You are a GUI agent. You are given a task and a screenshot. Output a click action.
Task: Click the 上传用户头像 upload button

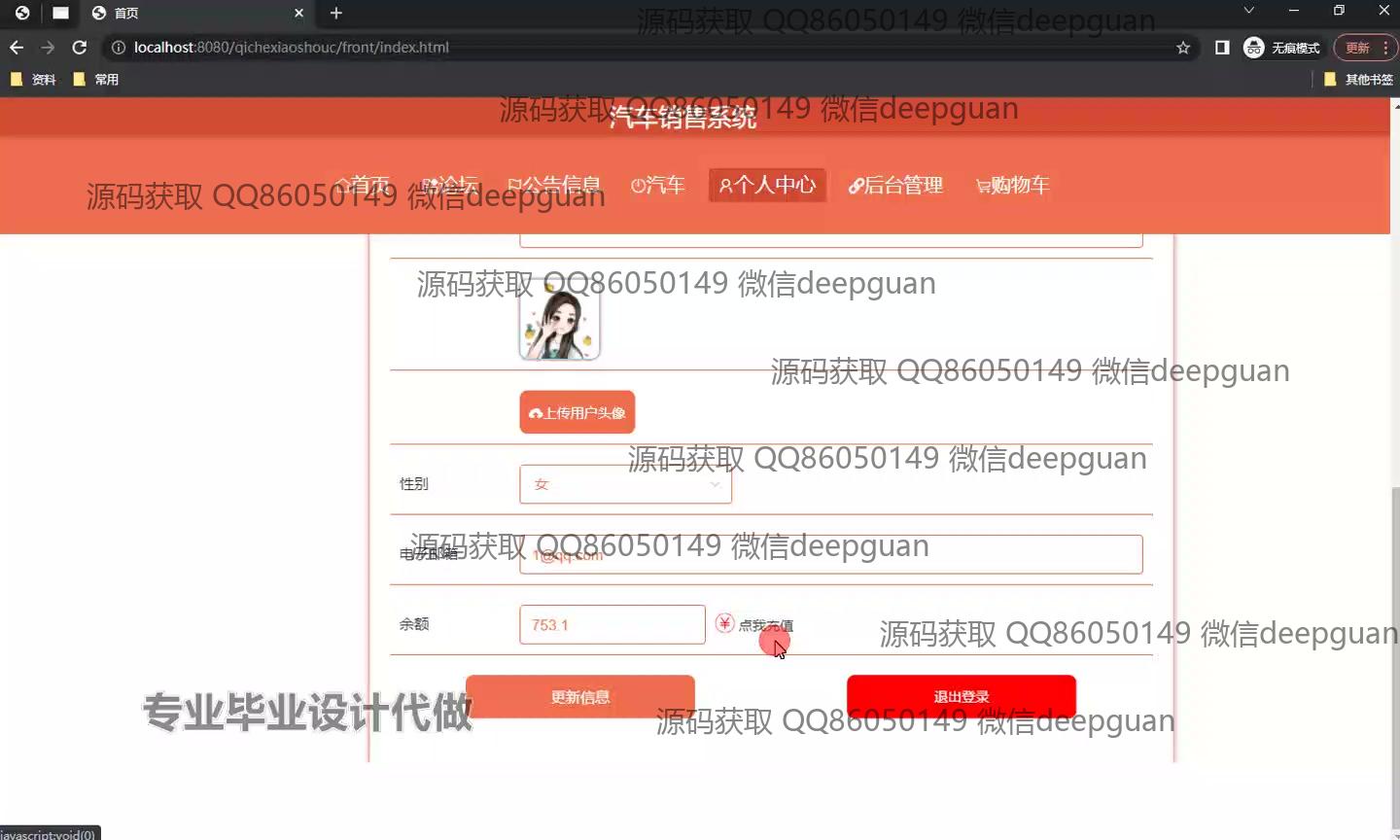pyautogui.click(x=577, y=412)
